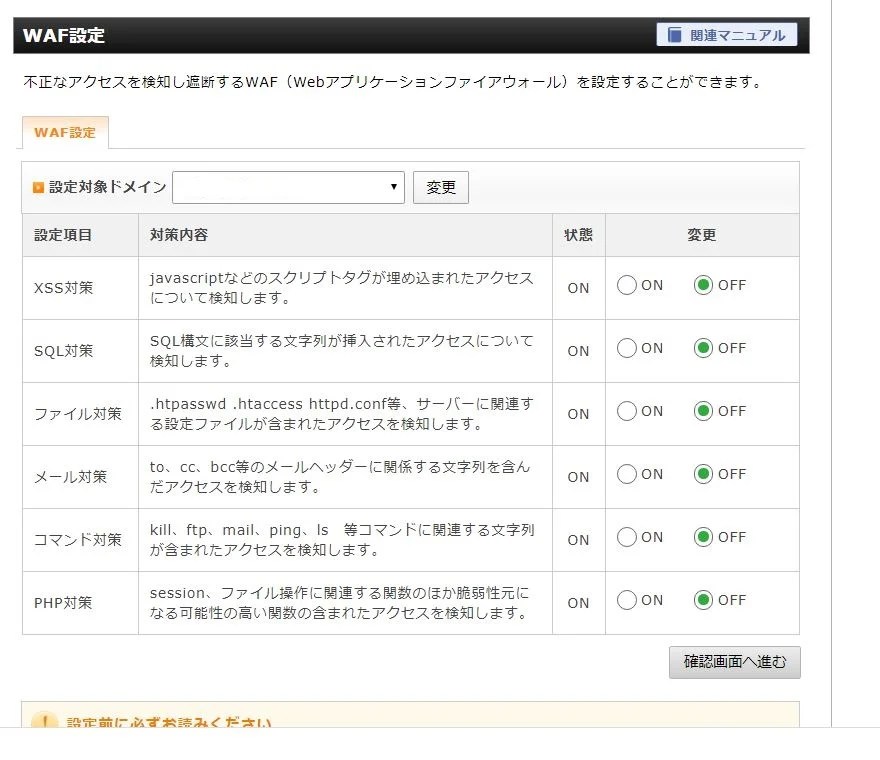Click the 変更 button next to domain
Viewport: 880px width, 760px height.
441,187
